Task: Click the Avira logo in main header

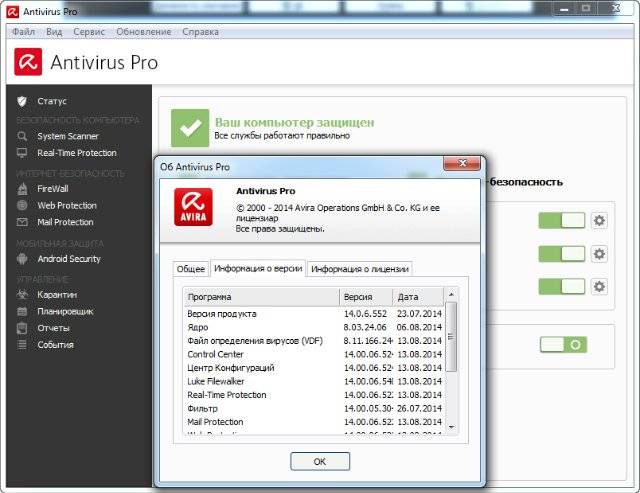Action: [x=28, y=62]
